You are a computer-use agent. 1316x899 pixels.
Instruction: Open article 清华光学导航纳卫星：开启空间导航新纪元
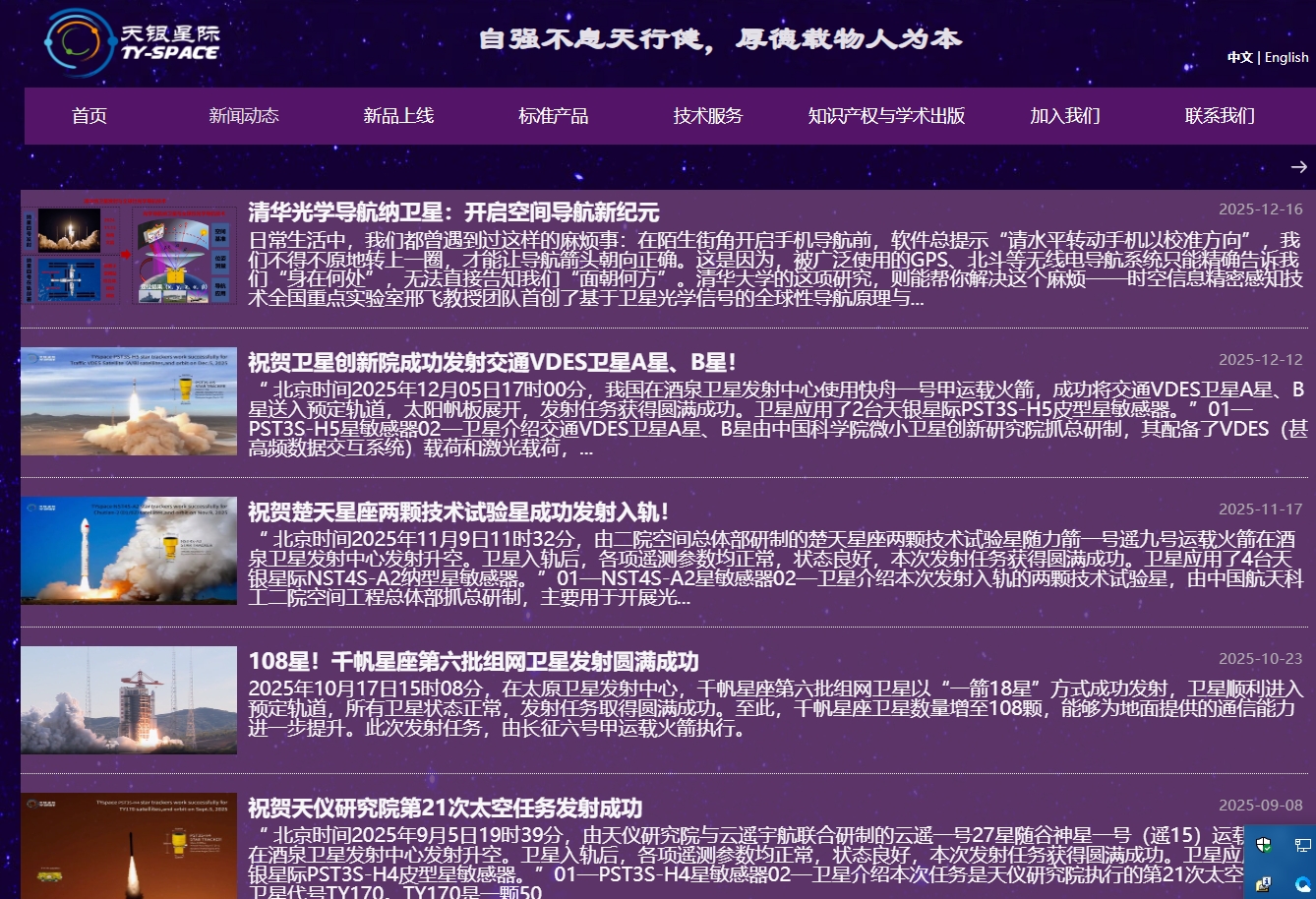pos(453,212)
